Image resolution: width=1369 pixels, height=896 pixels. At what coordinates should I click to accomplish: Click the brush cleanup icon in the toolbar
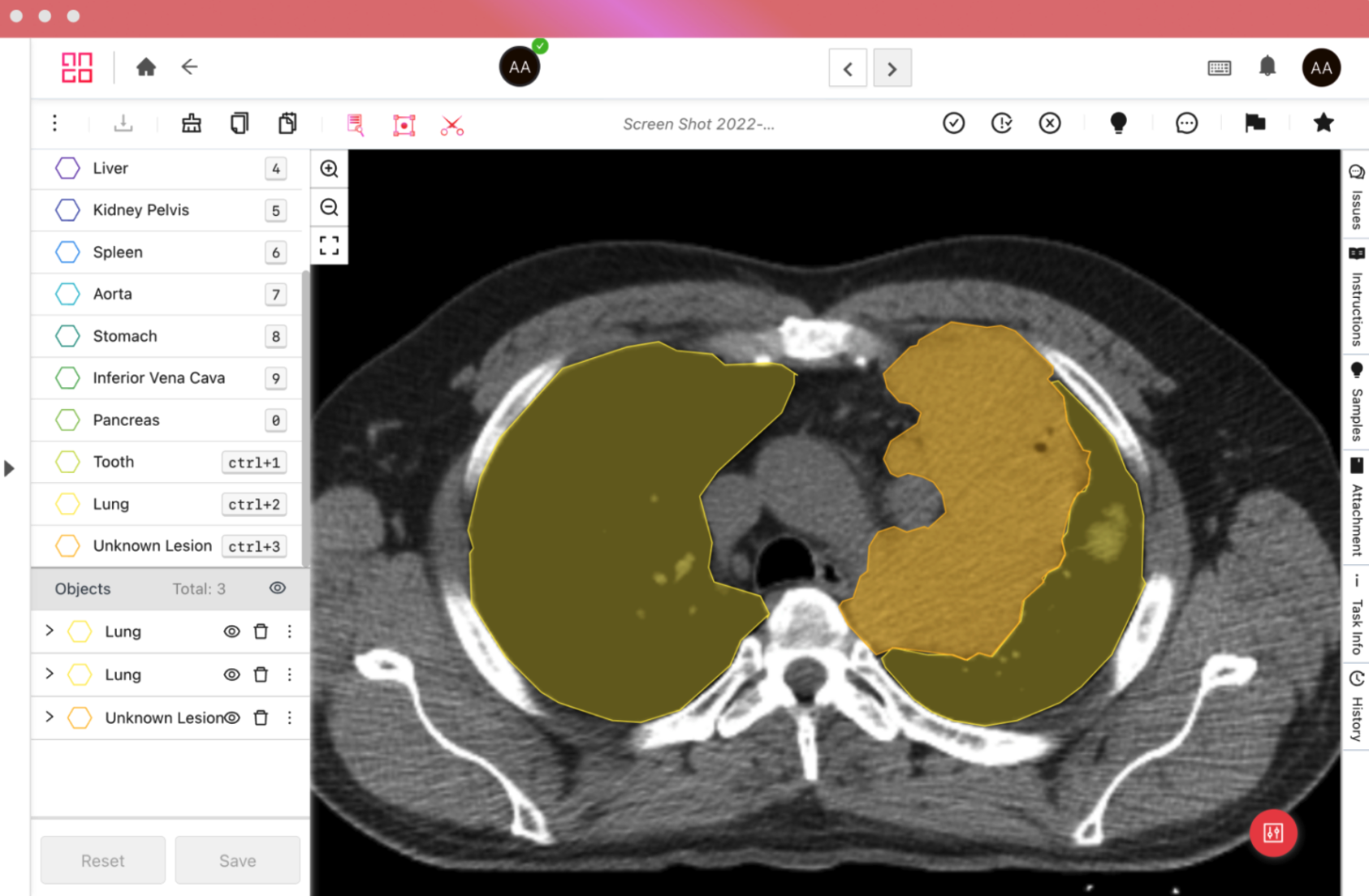(x=191, y=123)
